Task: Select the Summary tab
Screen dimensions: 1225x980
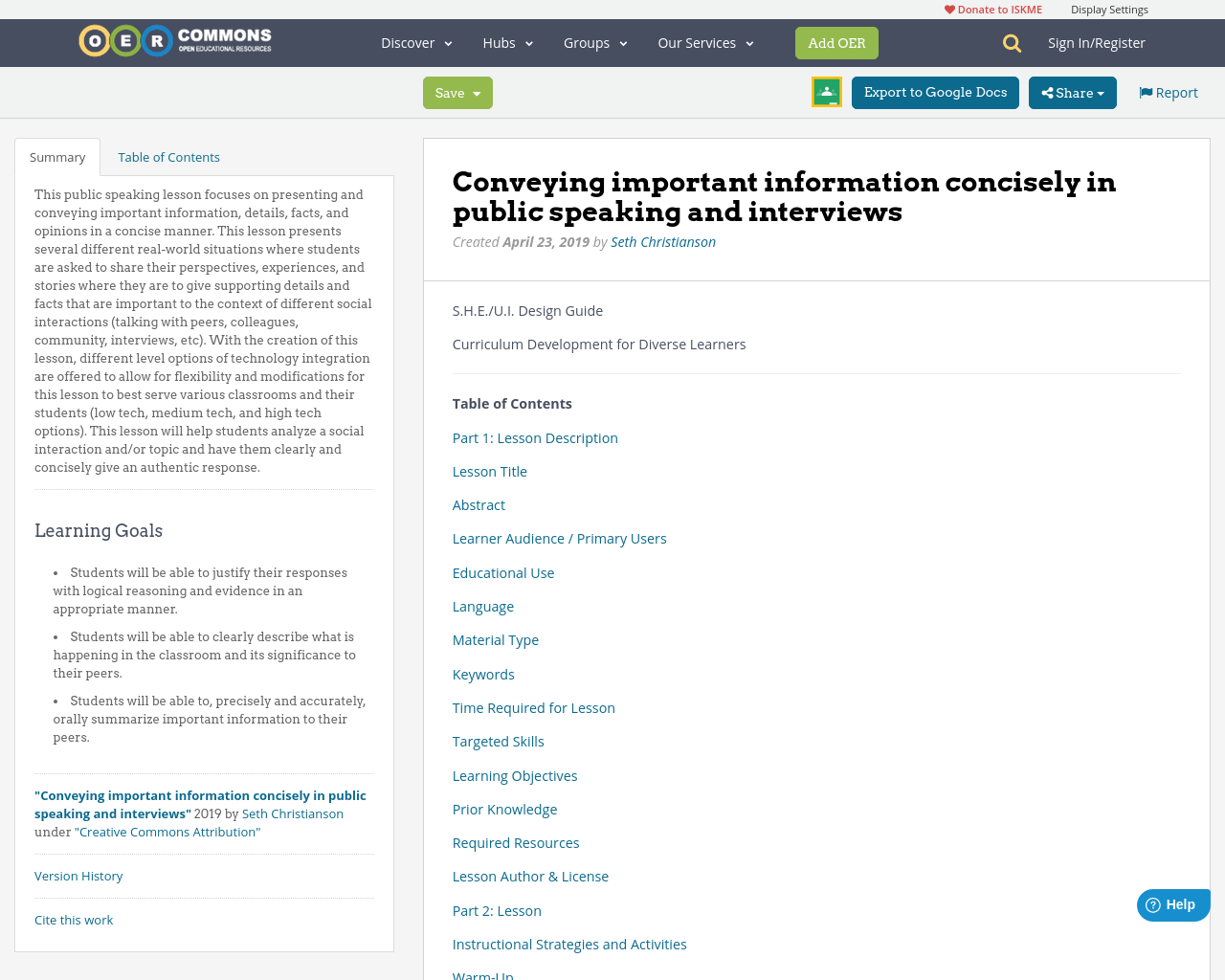Action: (56, 155)
